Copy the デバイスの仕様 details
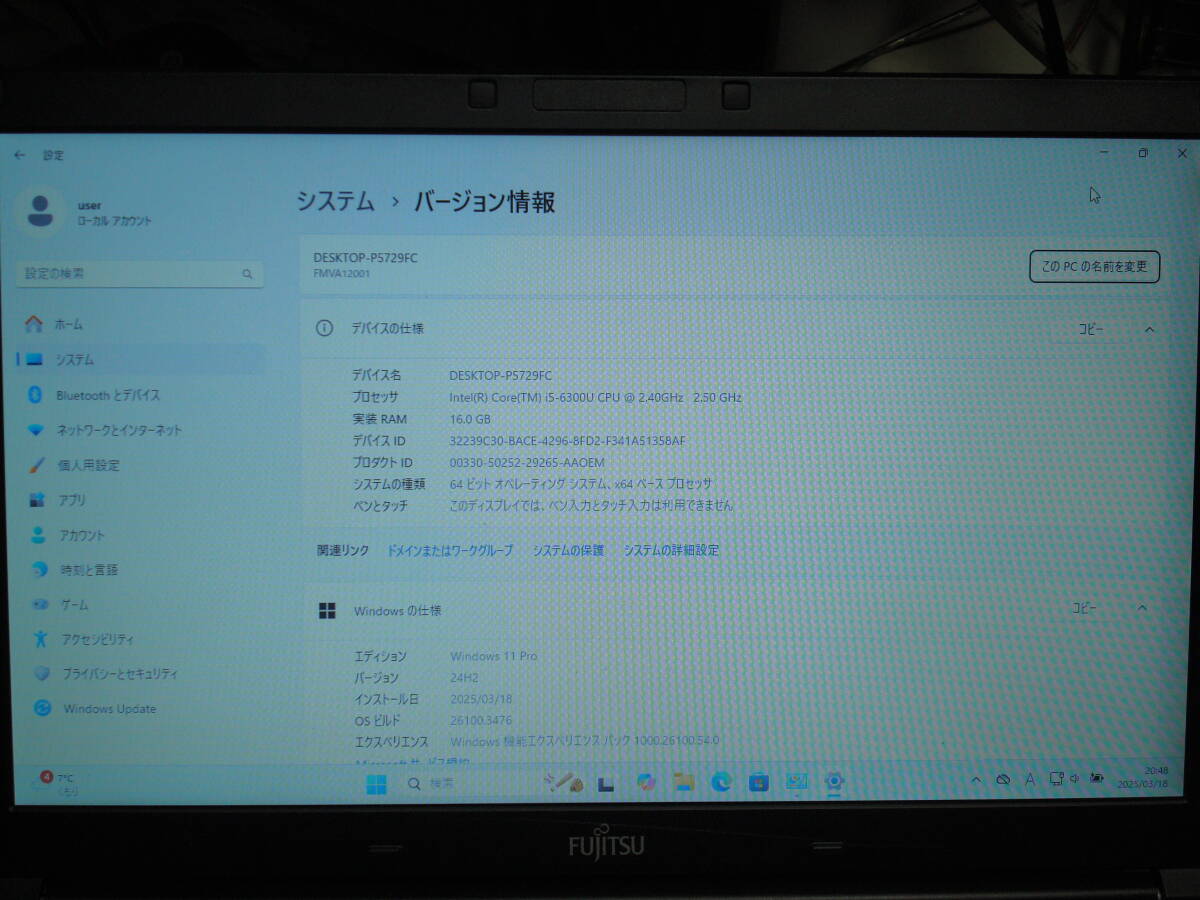 (1090, 329)
